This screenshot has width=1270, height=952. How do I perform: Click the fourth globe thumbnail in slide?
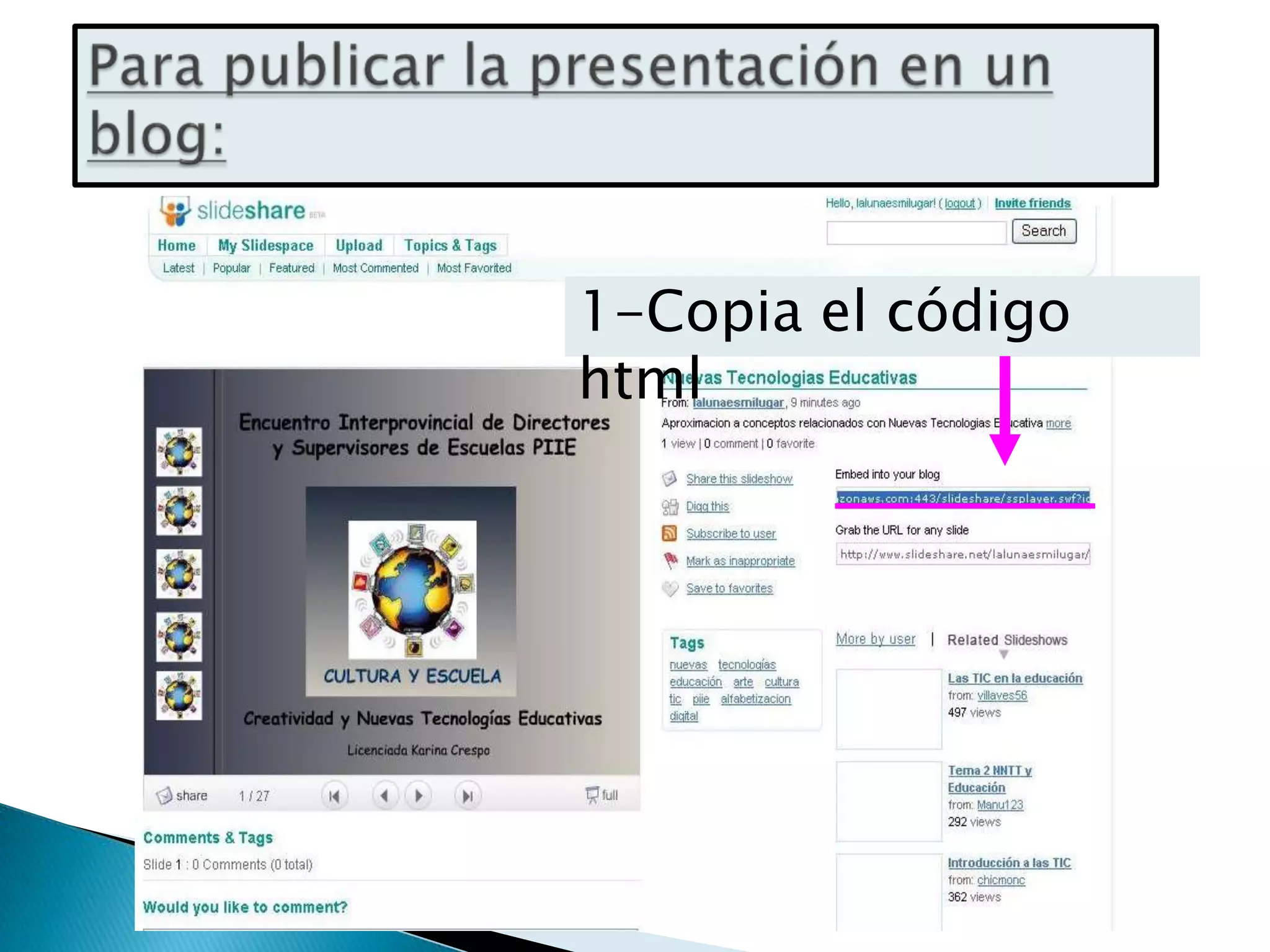(x=179, y=637)
